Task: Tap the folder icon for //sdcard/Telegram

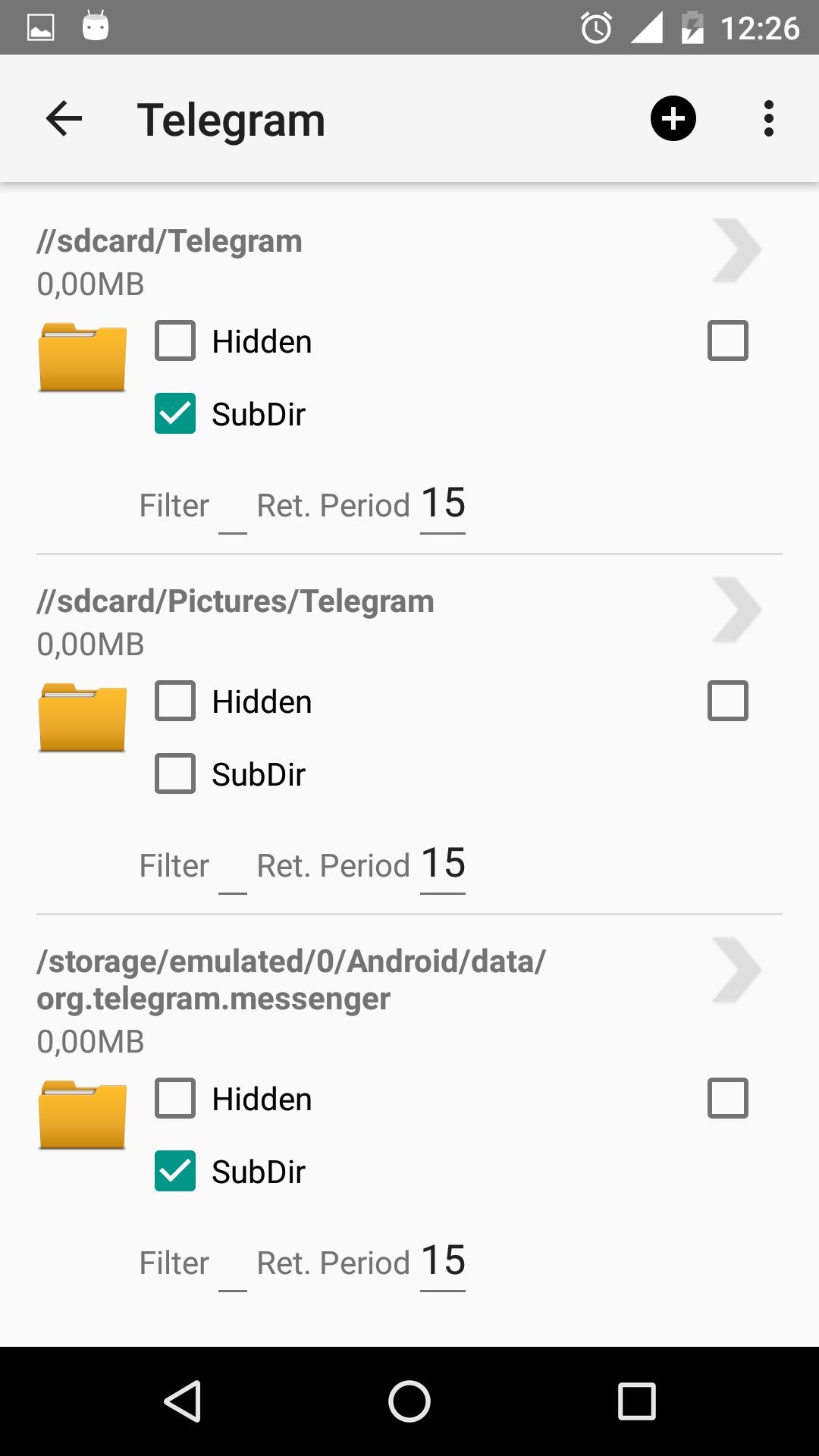Action: 82,357
